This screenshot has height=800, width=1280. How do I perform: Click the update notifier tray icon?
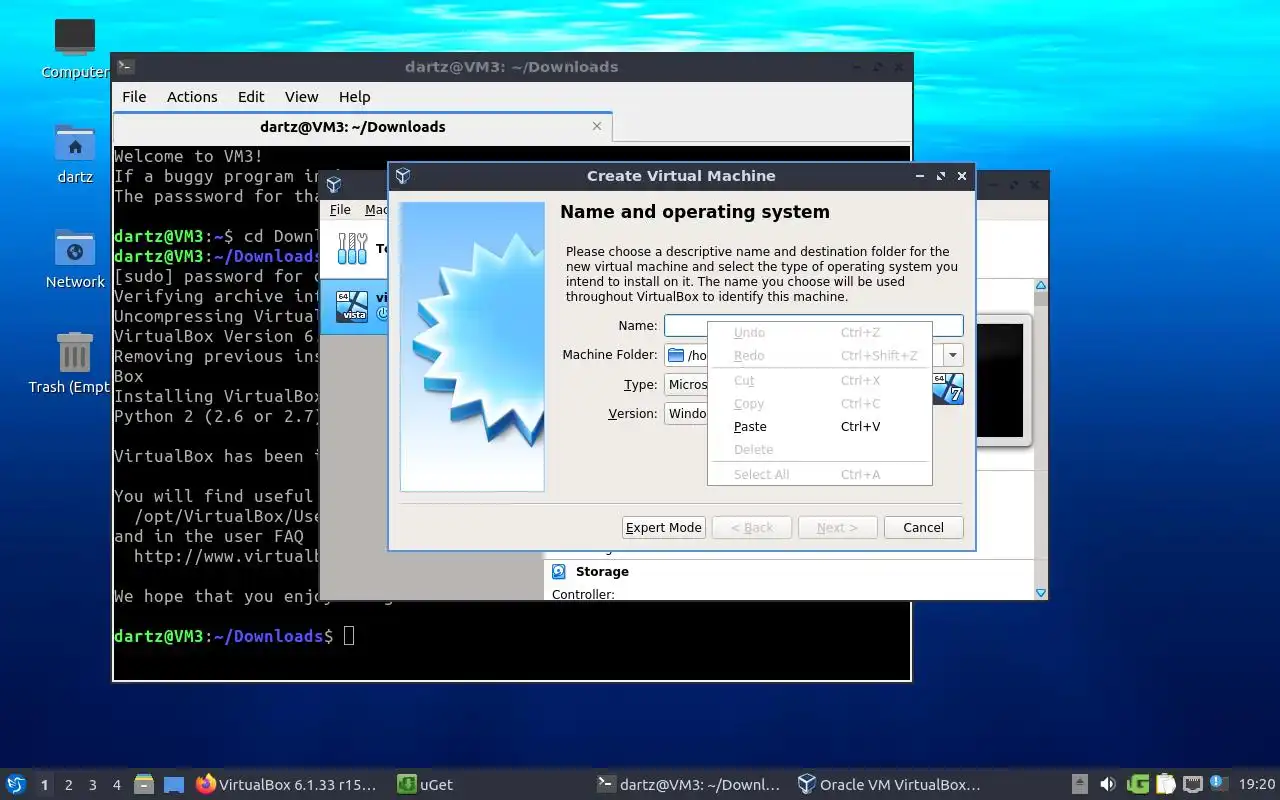pos(1218,784)
